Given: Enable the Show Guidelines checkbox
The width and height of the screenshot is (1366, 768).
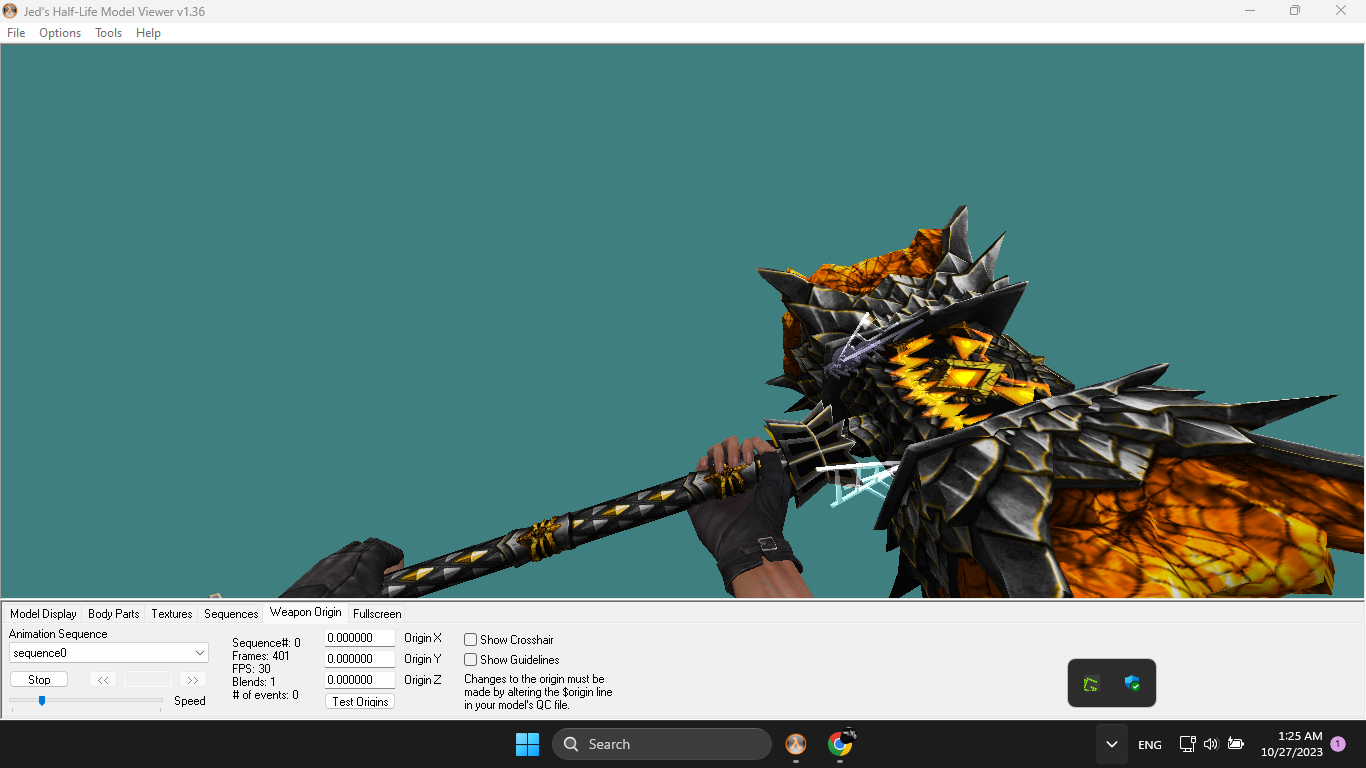Looking at the screenshot, I should [x=471, y=660].
